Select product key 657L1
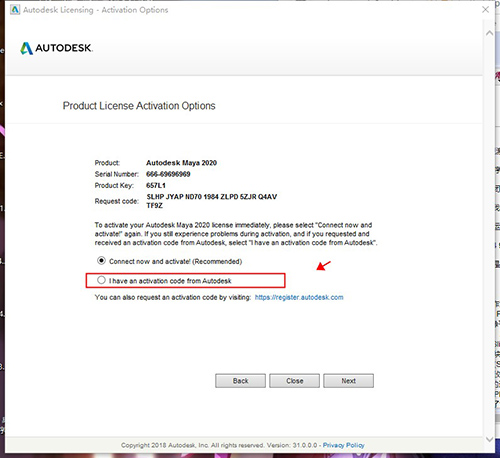The height and width of the screenshot is (458, 500). pos(156,185)
